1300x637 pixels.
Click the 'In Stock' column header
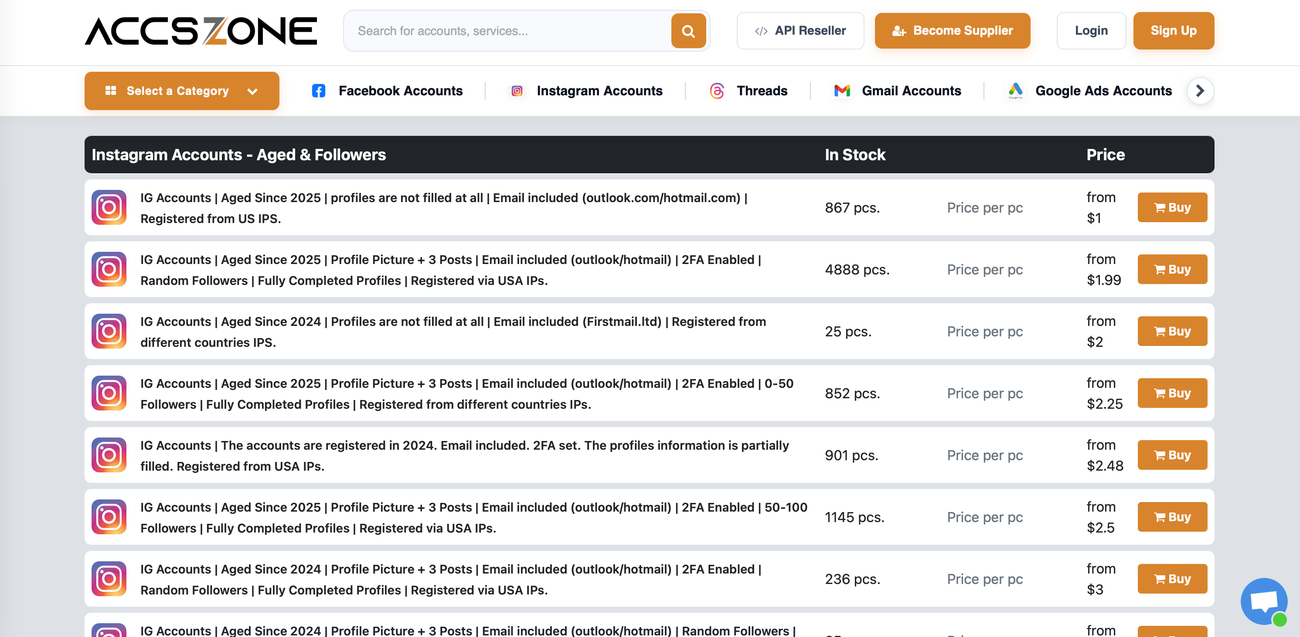tap(855, 155)
